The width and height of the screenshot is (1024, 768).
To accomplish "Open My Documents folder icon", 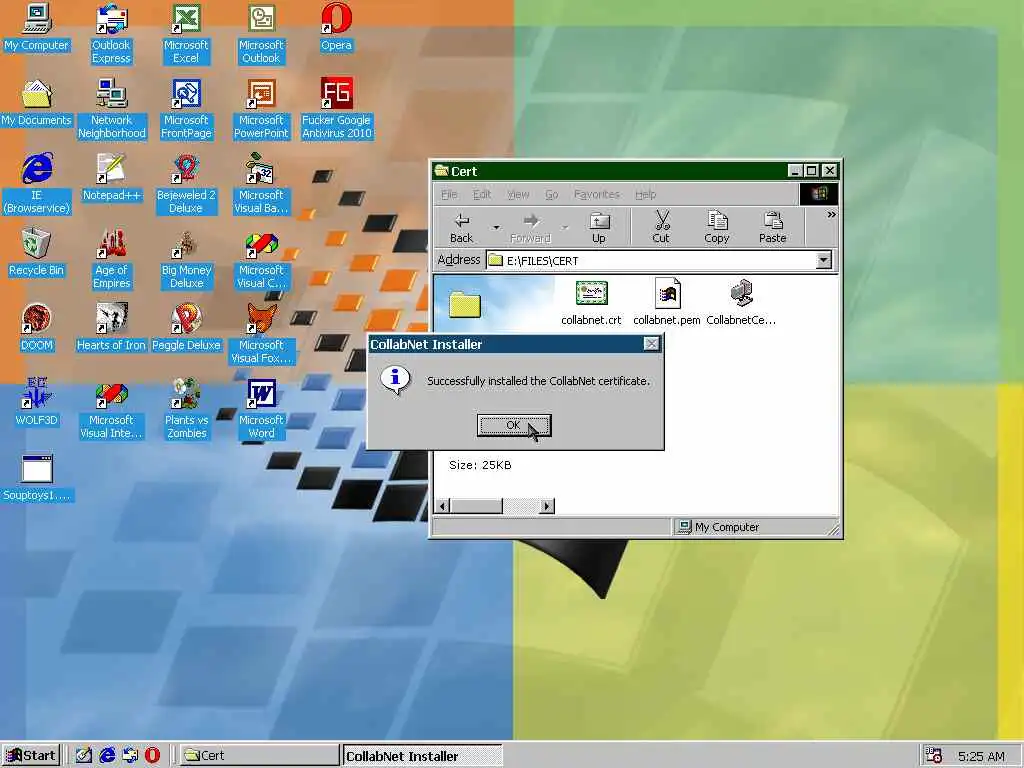I will 37,103.
